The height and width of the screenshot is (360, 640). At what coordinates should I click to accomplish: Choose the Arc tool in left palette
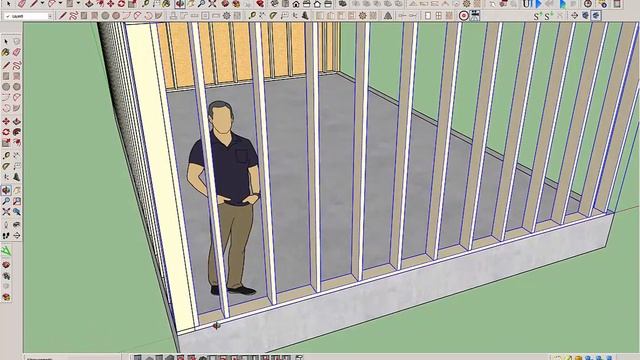coord(6,97)
